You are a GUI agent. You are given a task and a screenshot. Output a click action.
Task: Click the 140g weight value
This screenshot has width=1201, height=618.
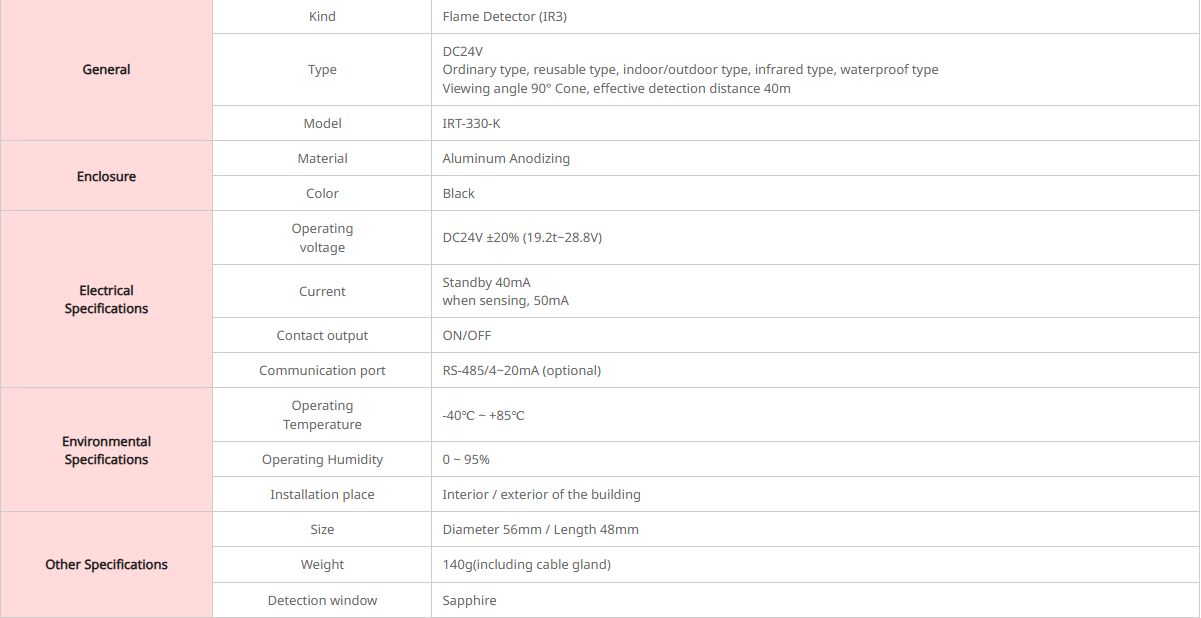coord(526,565)
